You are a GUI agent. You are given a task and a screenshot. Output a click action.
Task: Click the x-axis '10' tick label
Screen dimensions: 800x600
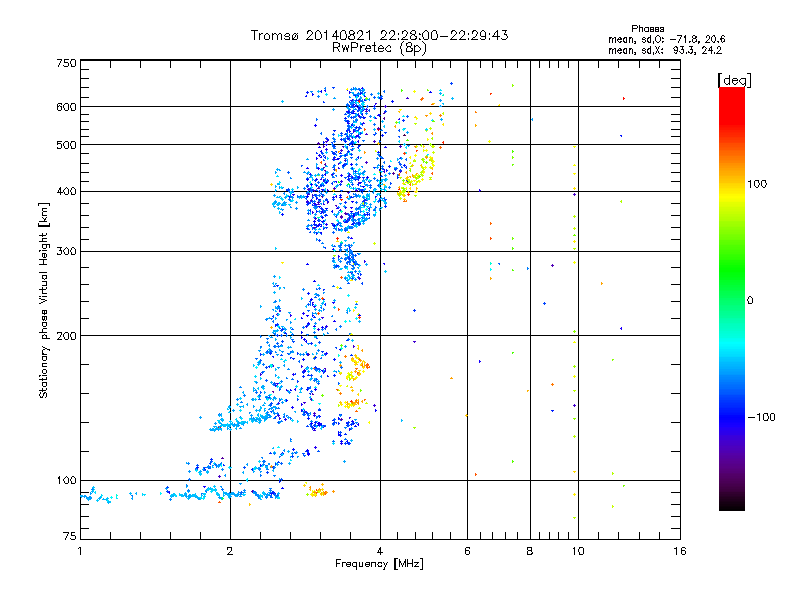tap(578, 551)
